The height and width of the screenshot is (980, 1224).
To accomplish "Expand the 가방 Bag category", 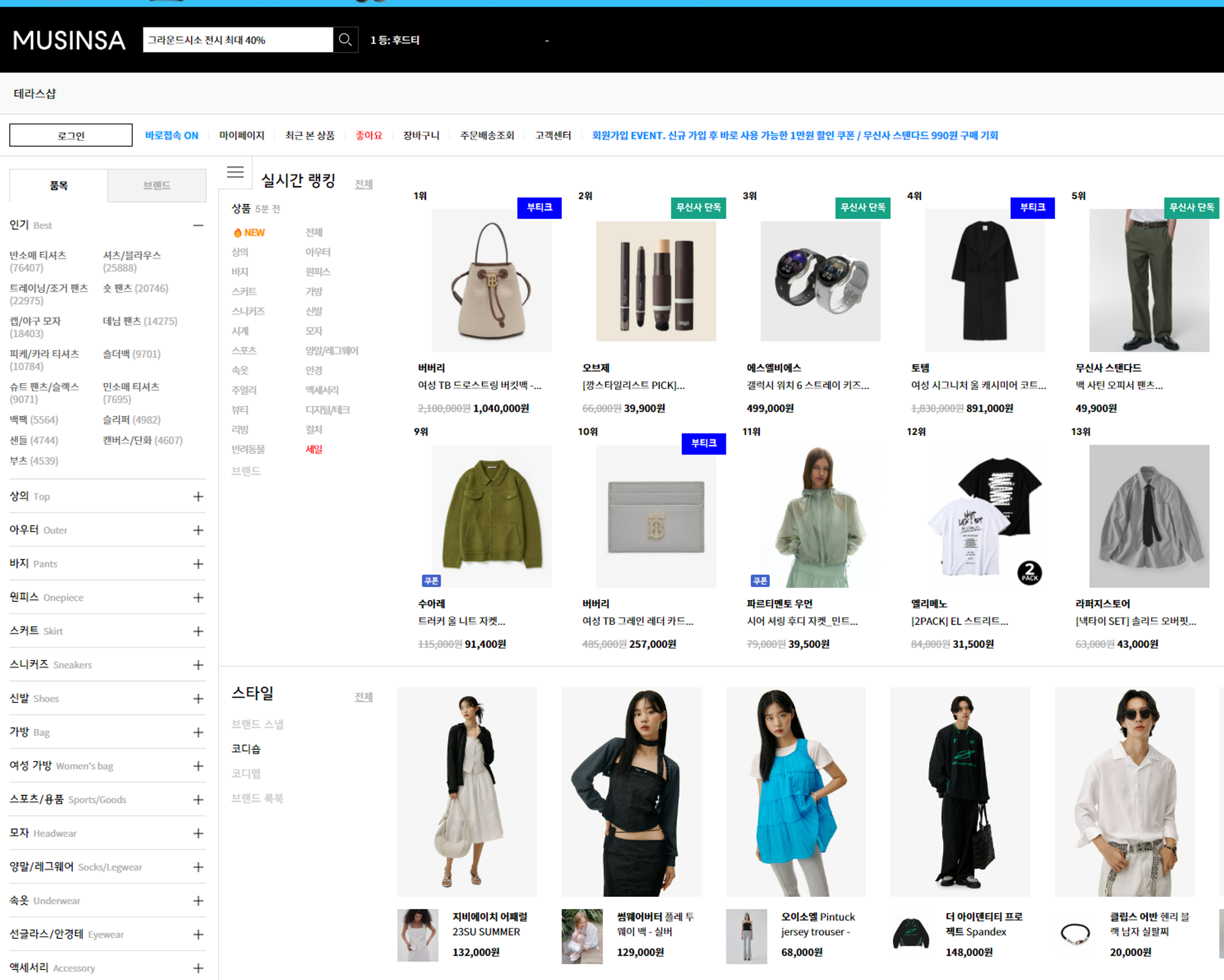I will point(198,732).
